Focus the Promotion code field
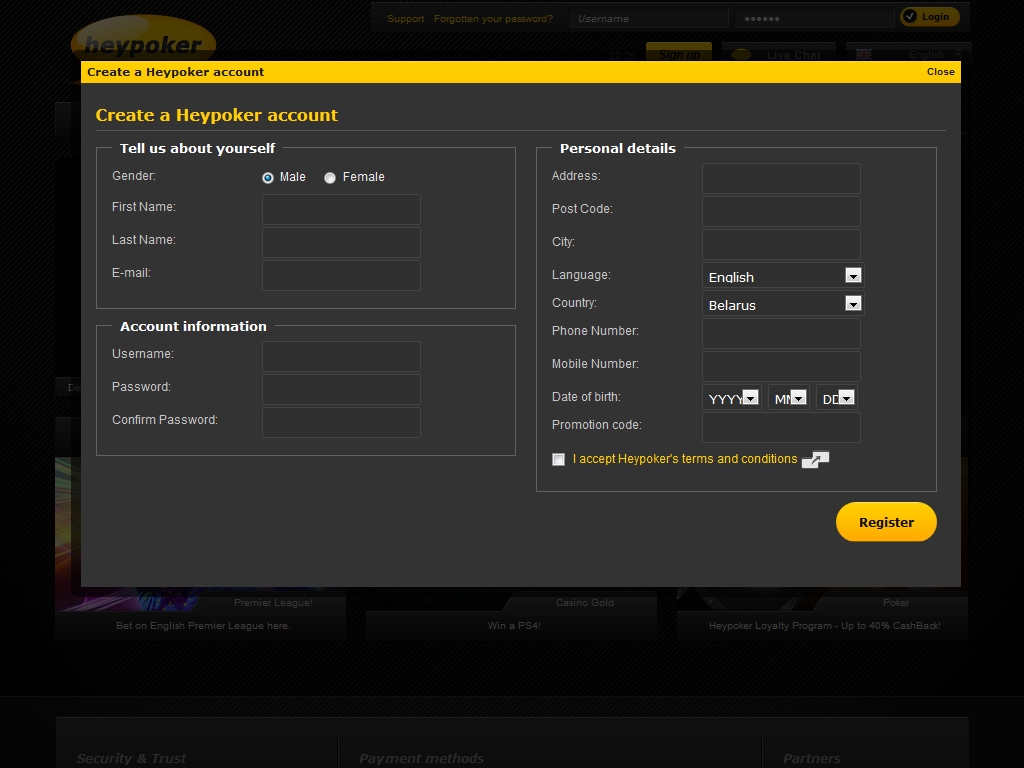The image size is (1024, 768). (781, 428)
